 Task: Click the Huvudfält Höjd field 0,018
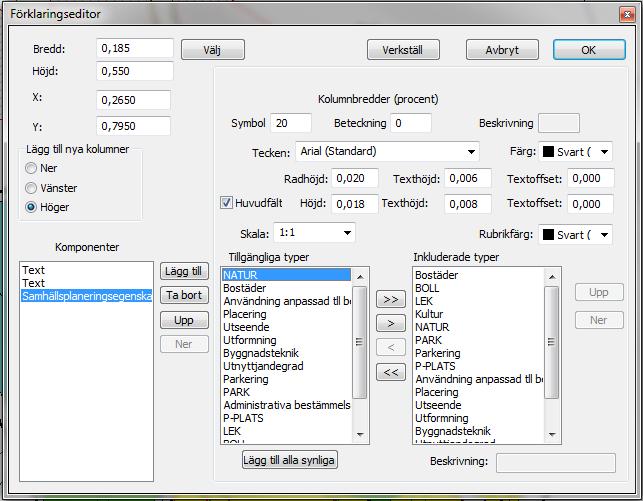[354, 204]
